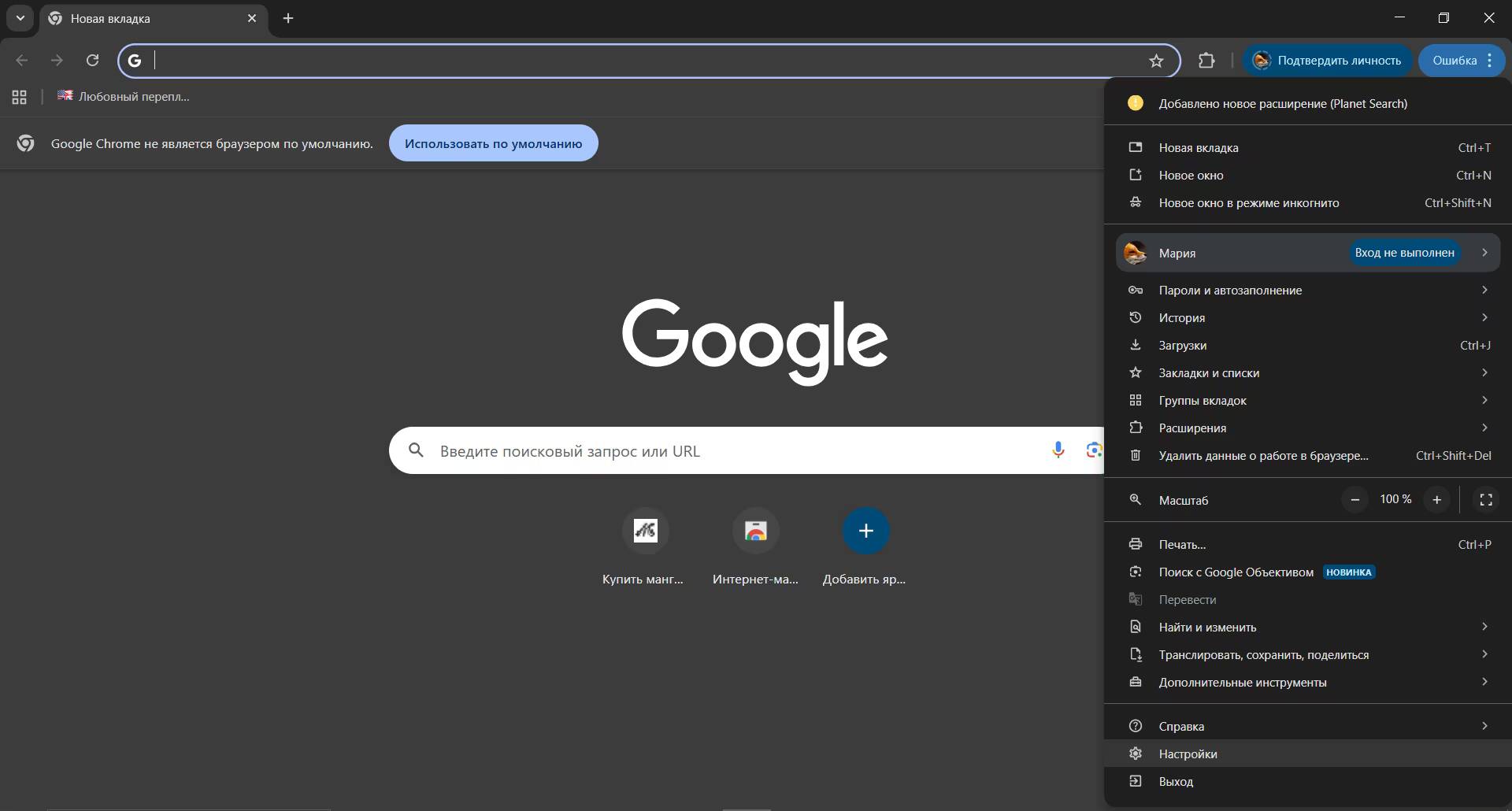Expand 'Группы вкладок' submenu

pyautogui.click(x=1308, y=400)
